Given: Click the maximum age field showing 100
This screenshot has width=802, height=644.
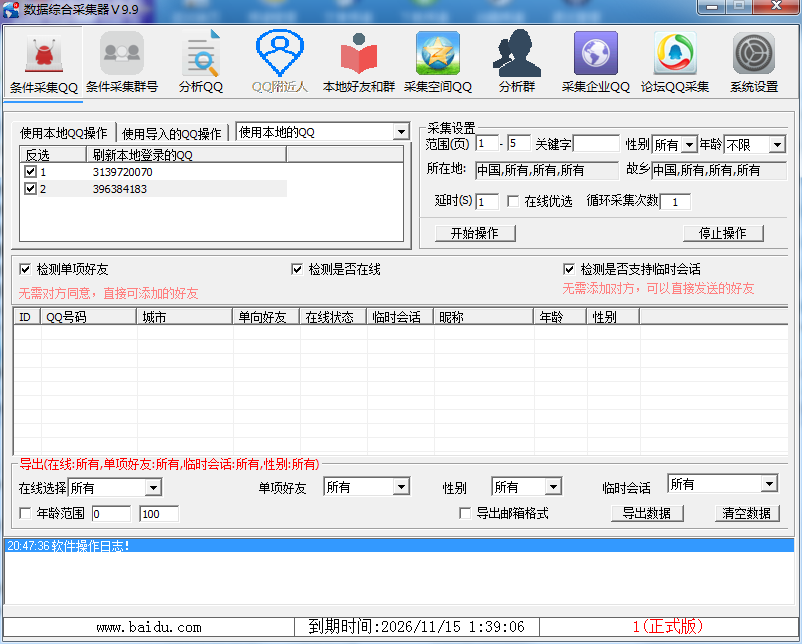Looking at the screenshot, I should [159, 514].
